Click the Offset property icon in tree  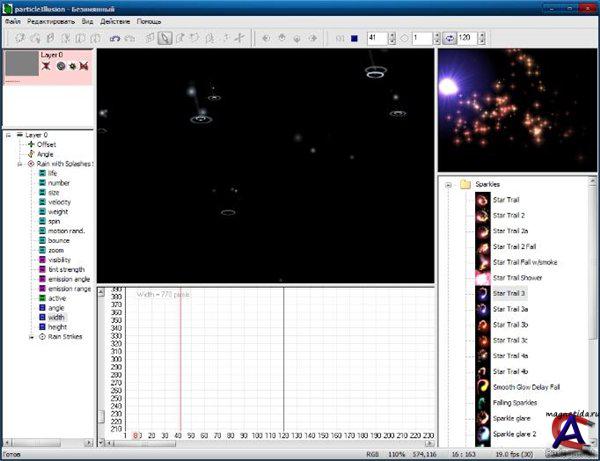point(31,144)
